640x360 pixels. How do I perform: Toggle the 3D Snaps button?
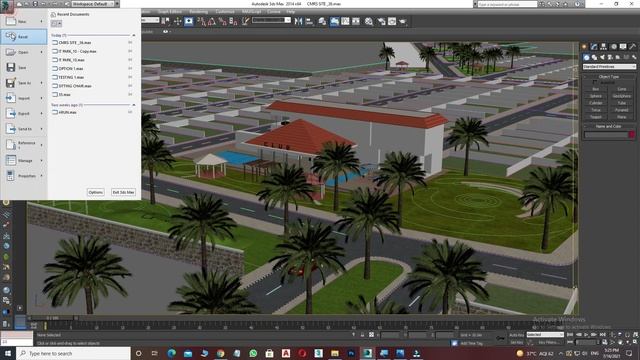pyautogui.click(x=202, y=21)
